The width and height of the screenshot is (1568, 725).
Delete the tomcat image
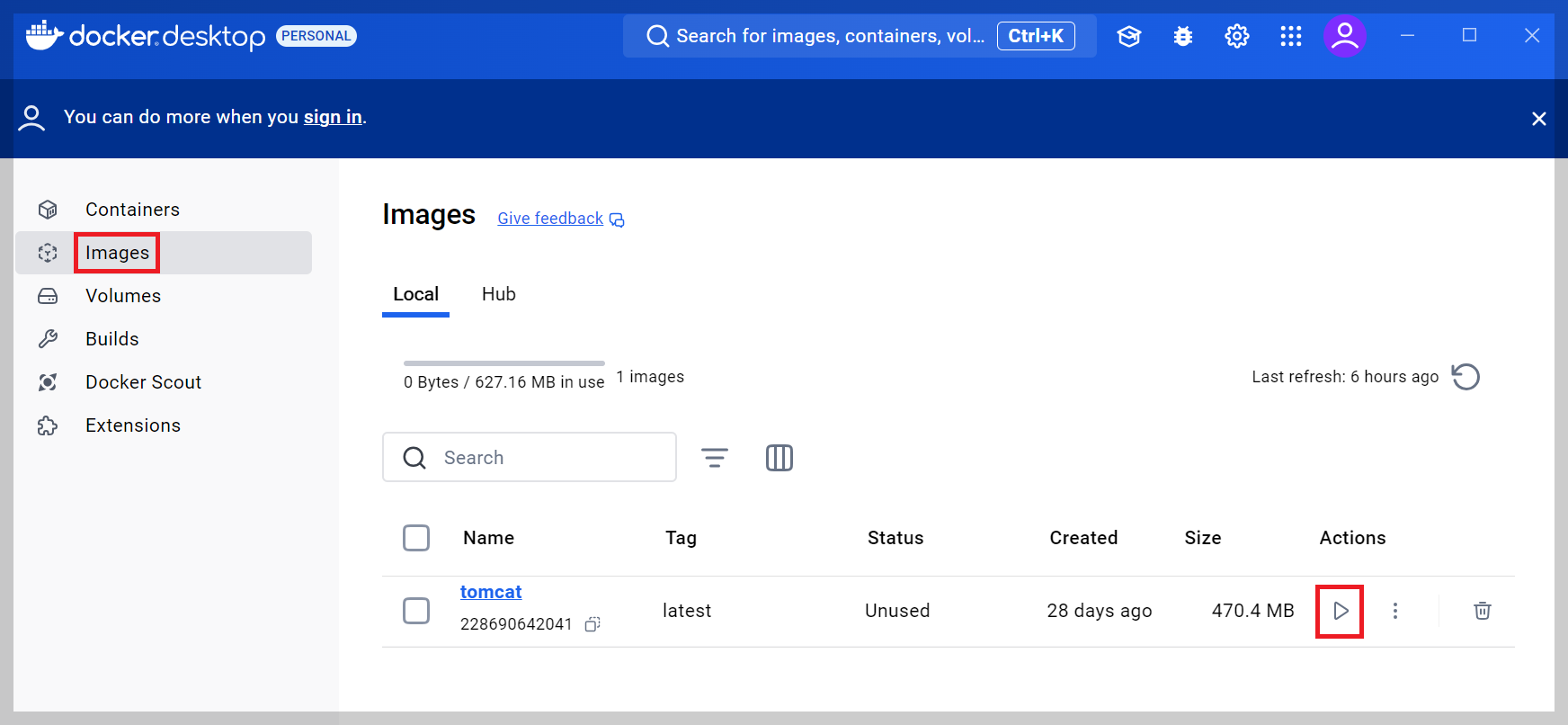(x=1483, y=611)
